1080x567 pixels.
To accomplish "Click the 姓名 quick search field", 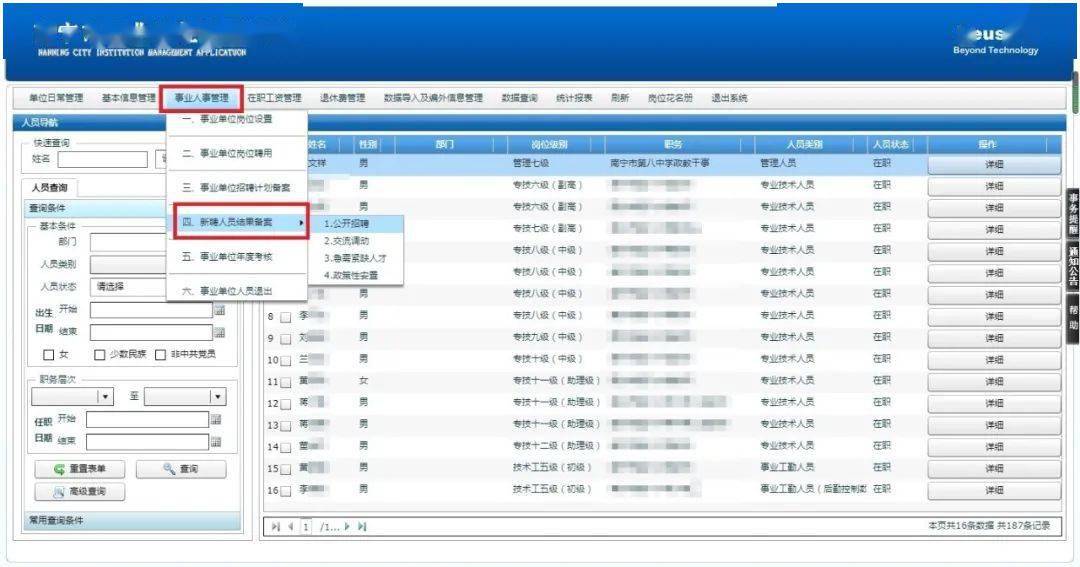I will coord(102,159).
